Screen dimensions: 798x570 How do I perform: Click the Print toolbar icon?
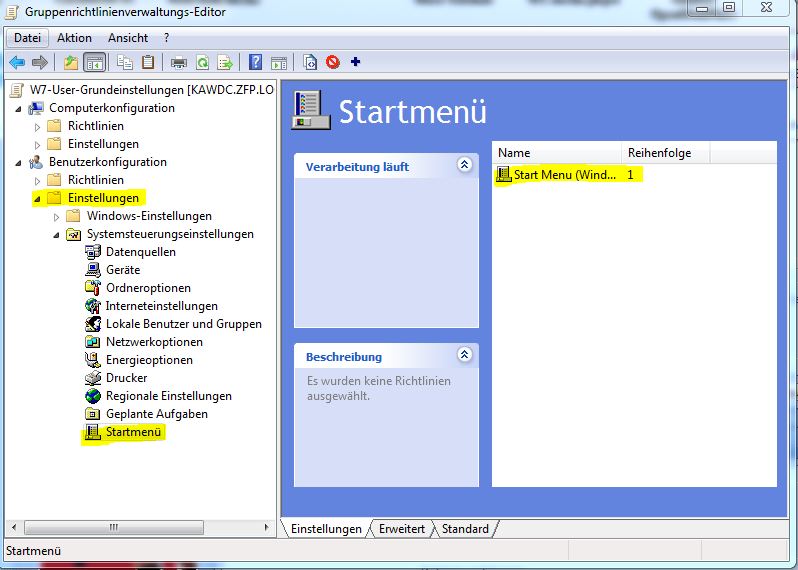[x=179, y=63]
